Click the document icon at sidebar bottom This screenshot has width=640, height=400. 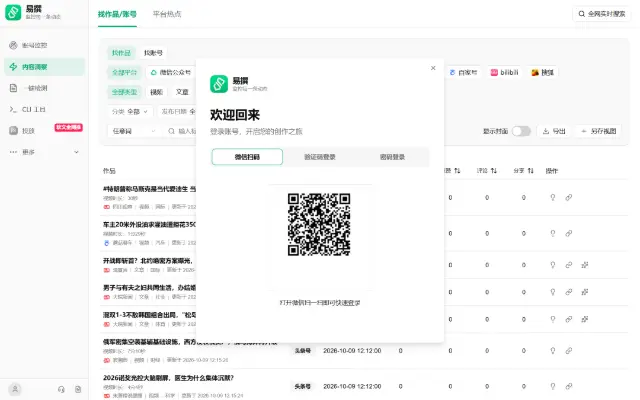(x=78, y=389)
